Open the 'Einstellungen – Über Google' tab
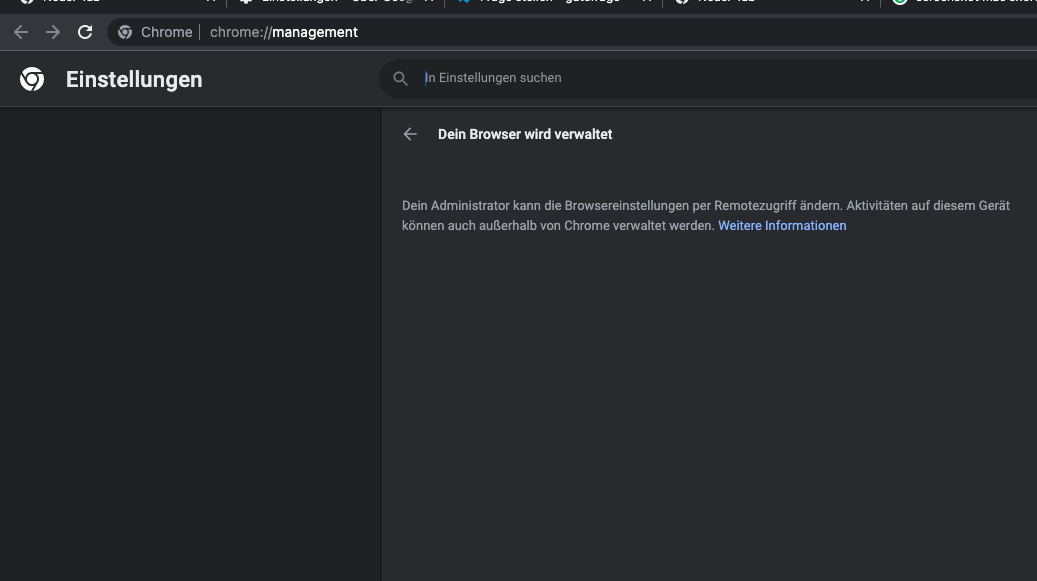The height and width of the screenshot is (581, 1037). [320, 2]
